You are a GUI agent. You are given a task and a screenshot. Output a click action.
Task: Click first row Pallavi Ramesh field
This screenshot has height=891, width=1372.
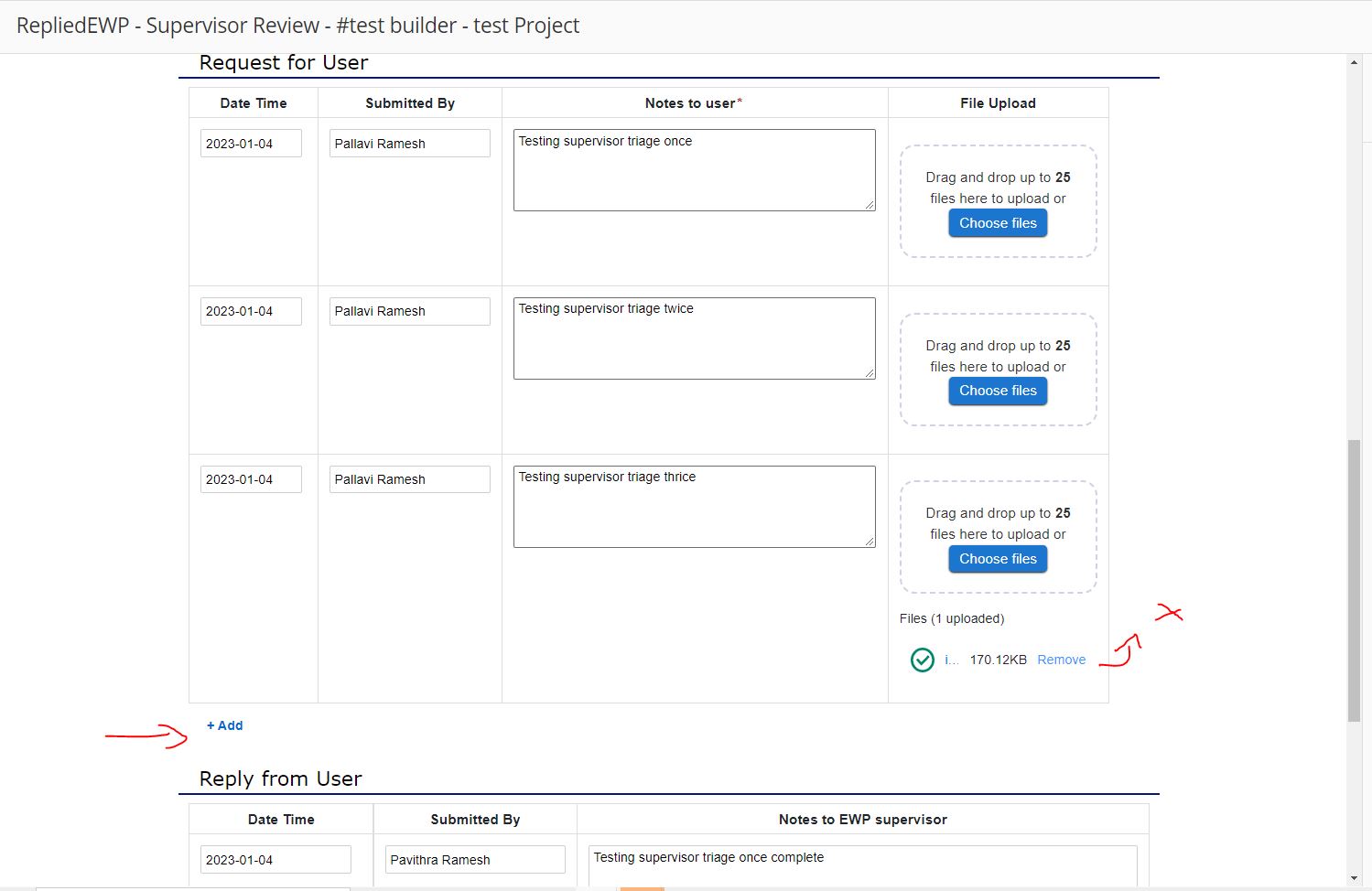(409, 144)
